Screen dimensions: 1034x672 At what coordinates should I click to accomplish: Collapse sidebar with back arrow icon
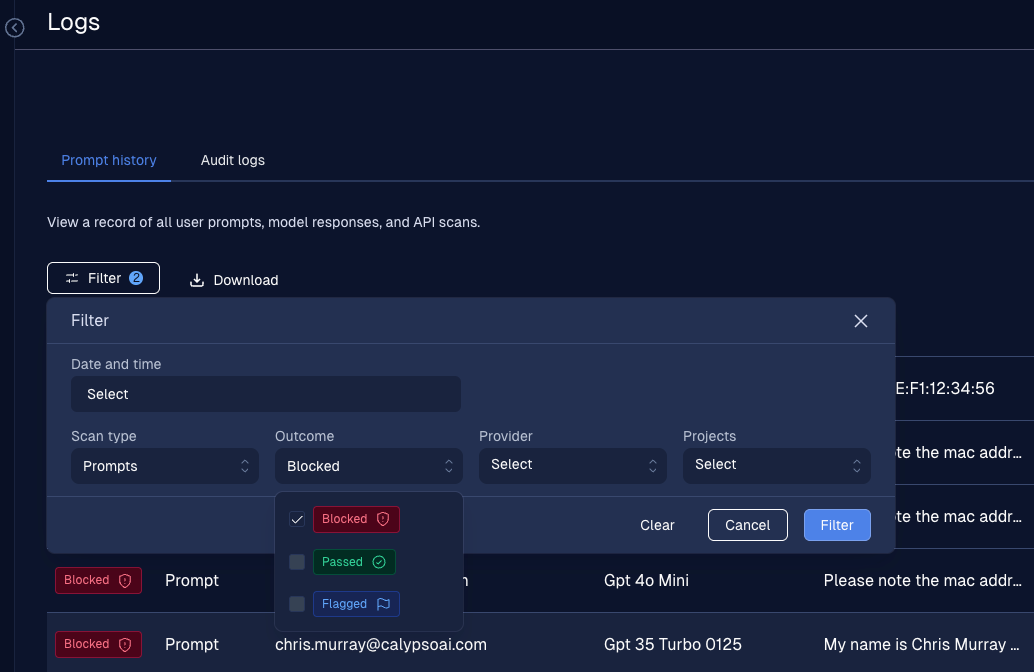[15, 28]
